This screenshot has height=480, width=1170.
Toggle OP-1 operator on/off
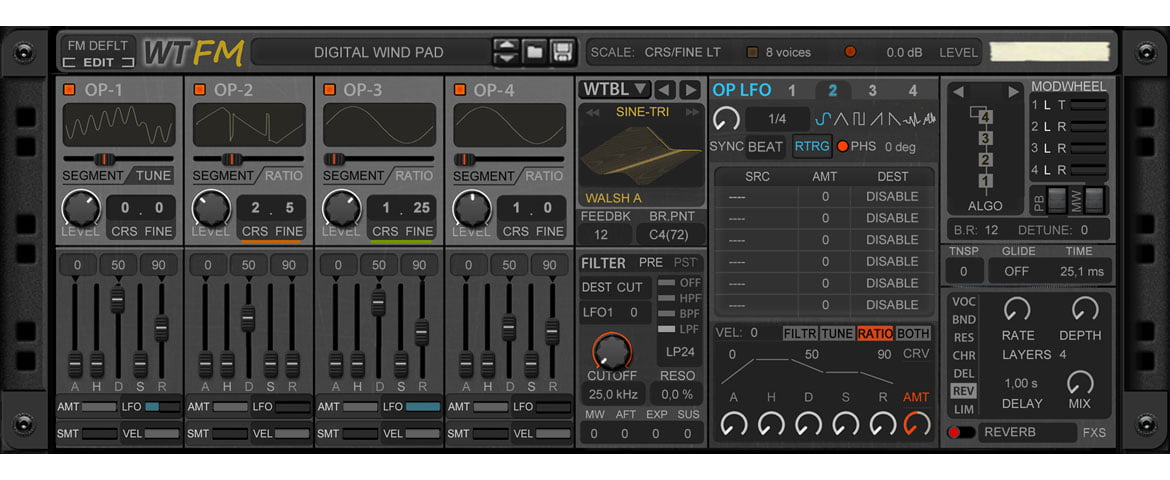pos(69,90)
